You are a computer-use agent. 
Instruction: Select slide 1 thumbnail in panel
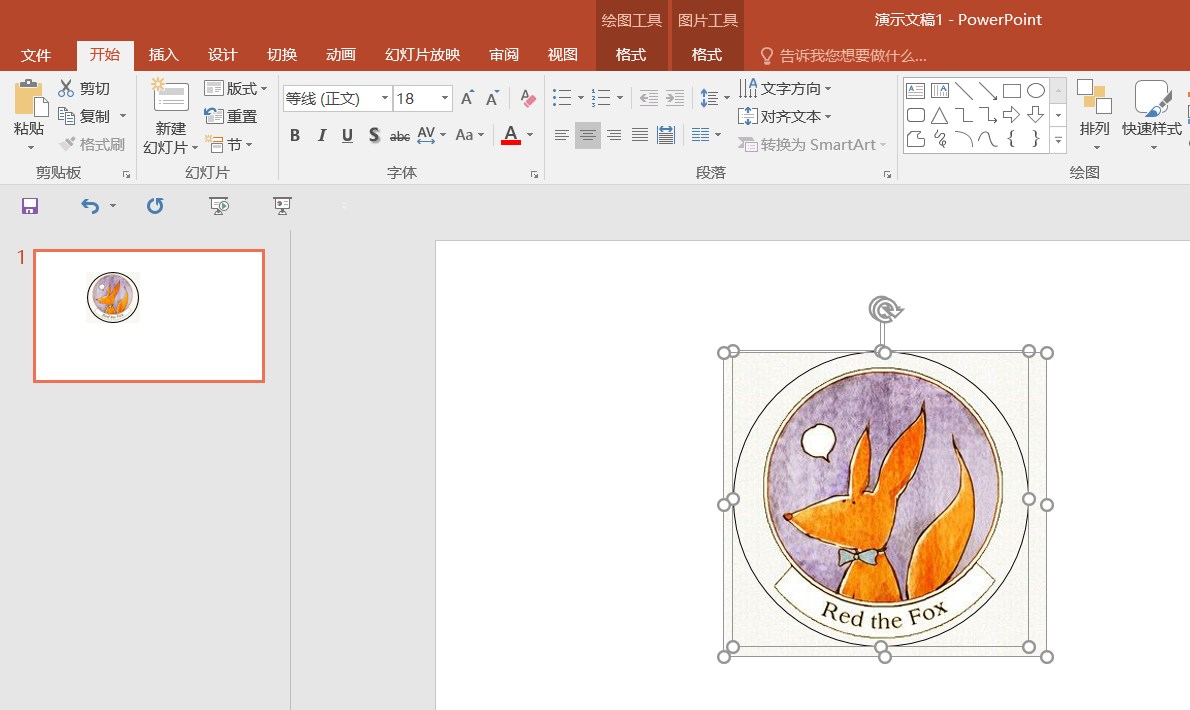pos(149,316)
